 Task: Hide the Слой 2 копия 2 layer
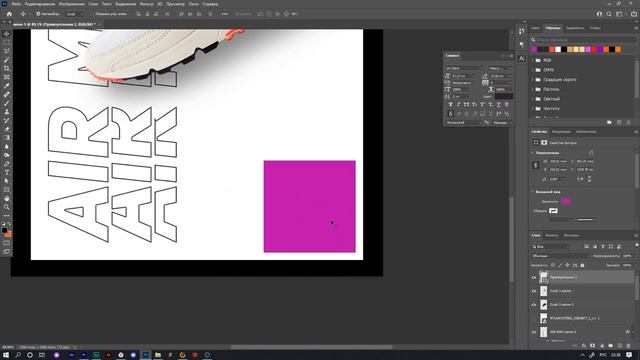point(534,304)
